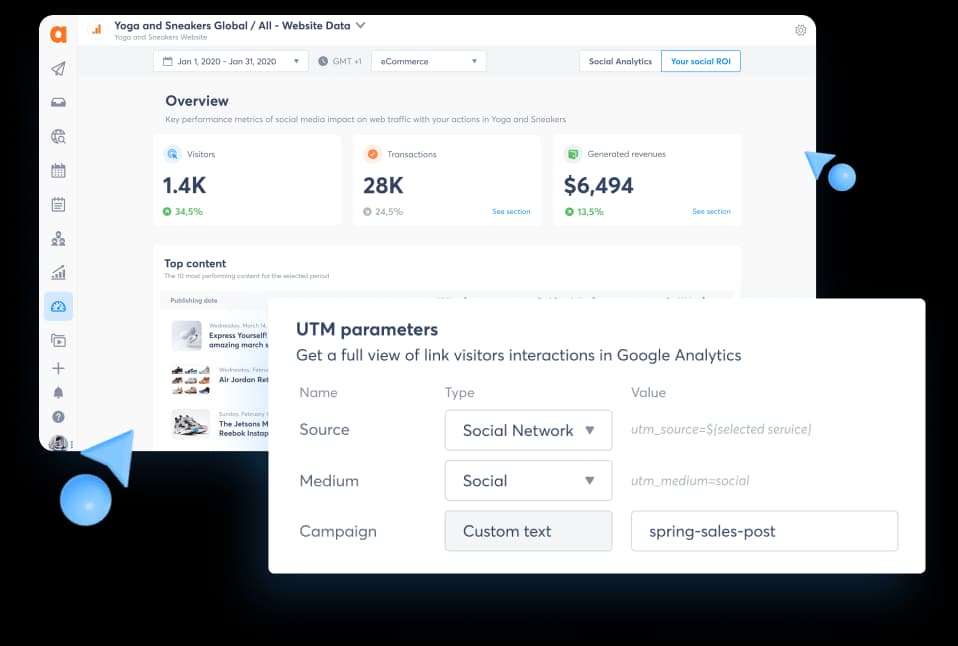Switch to the Your social ROI tab
958x646 pixels.
pyautogui.click(x=700, y=61)
